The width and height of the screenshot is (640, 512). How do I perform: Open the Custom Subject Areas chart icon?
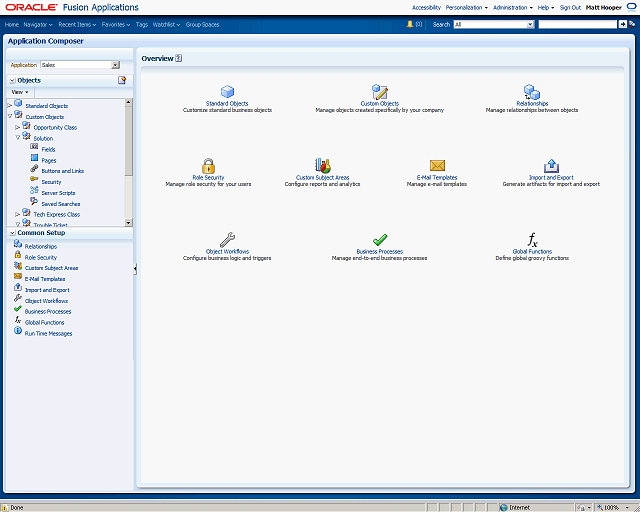[322, 166]
